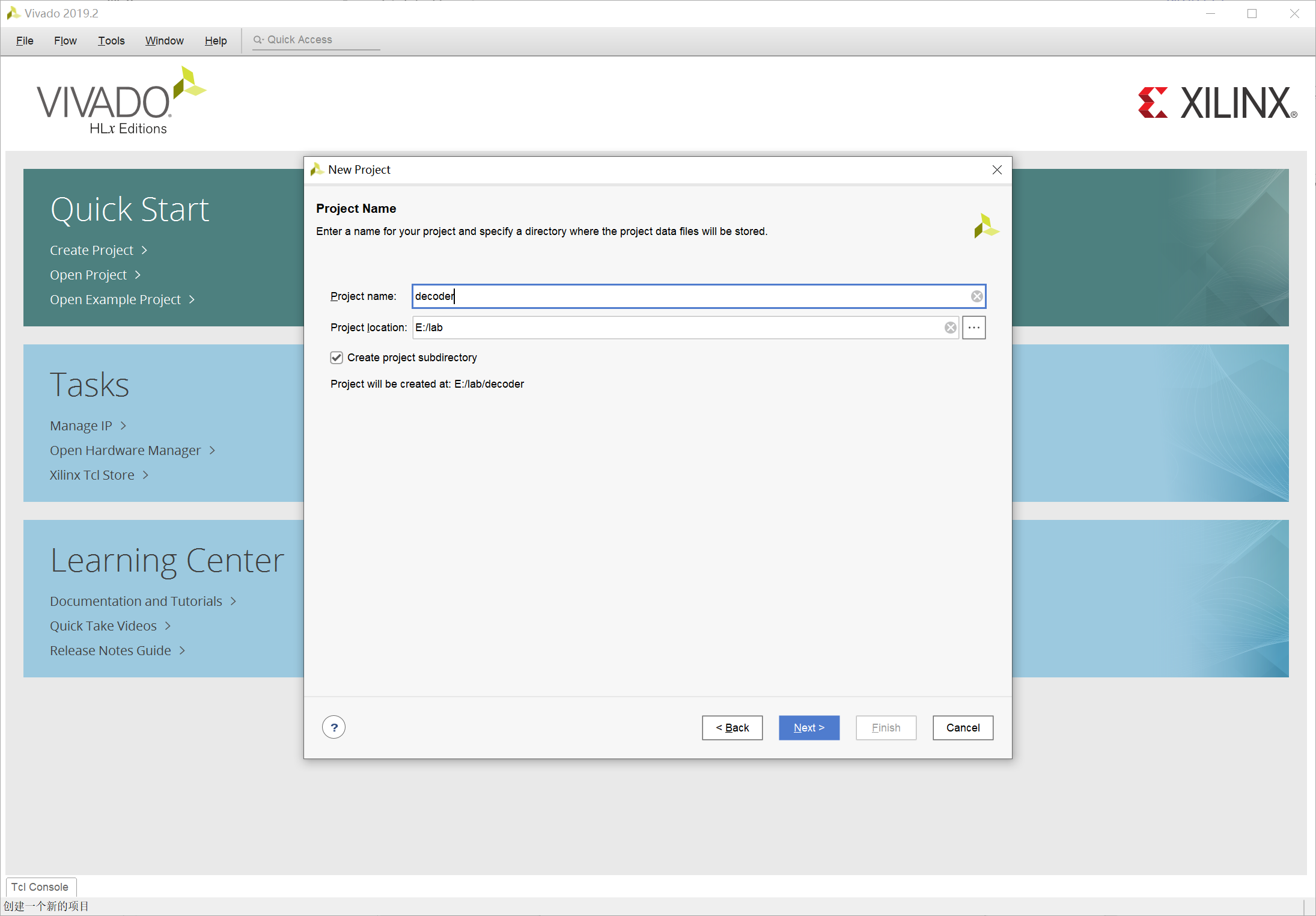Switch to the Tcl Console tab

point(40,887)
